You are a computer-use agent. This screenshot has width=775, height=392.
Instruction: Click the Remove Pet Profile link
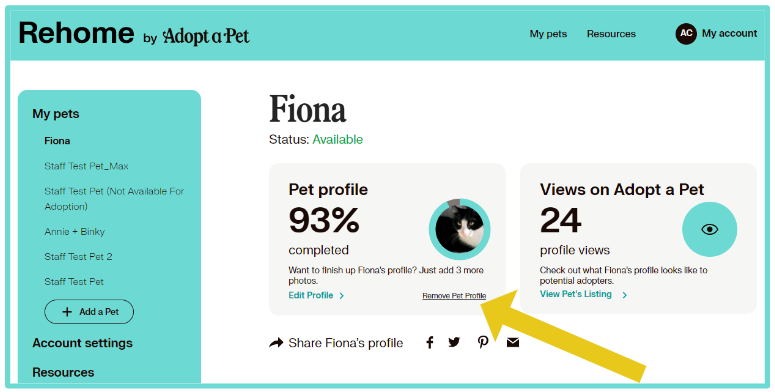[x=454, y=296]
